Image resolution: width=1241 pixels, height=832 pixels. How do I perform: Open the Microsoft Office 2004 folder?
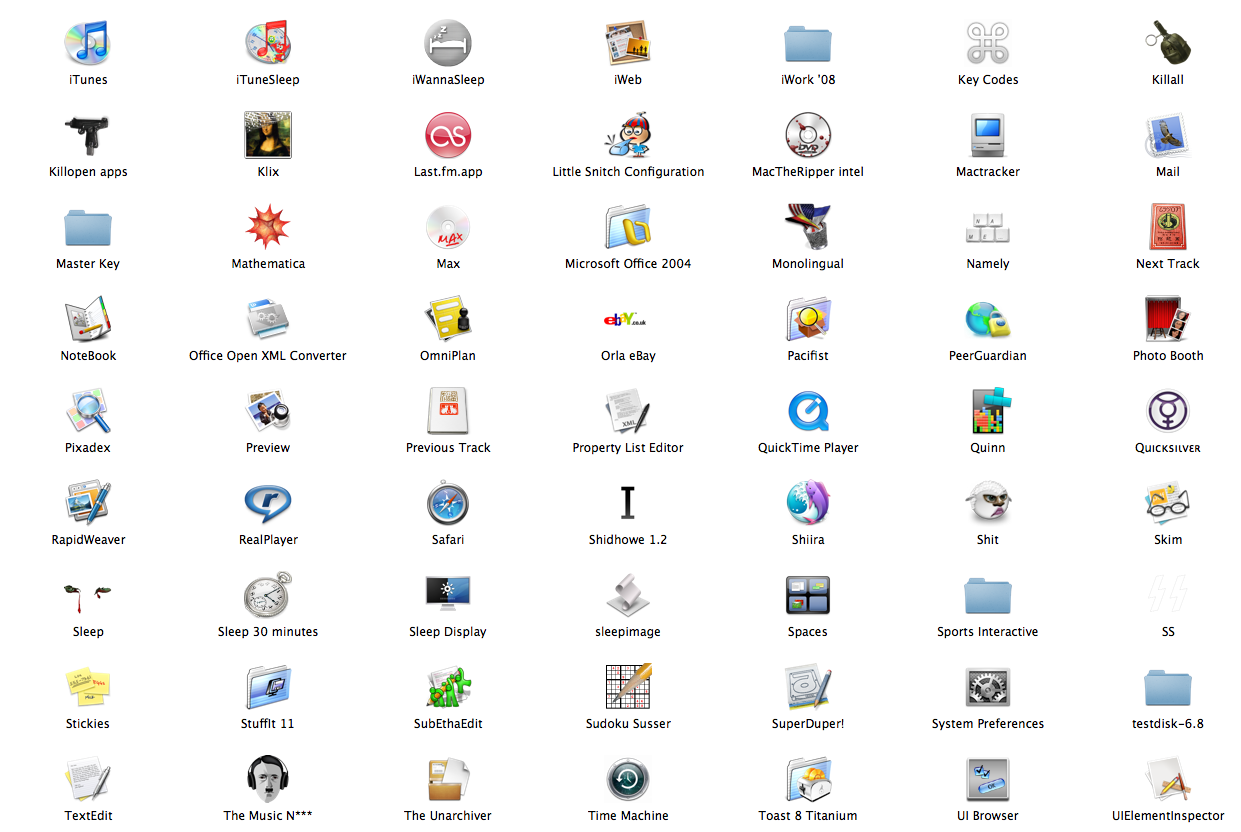(x=628, y=226)
